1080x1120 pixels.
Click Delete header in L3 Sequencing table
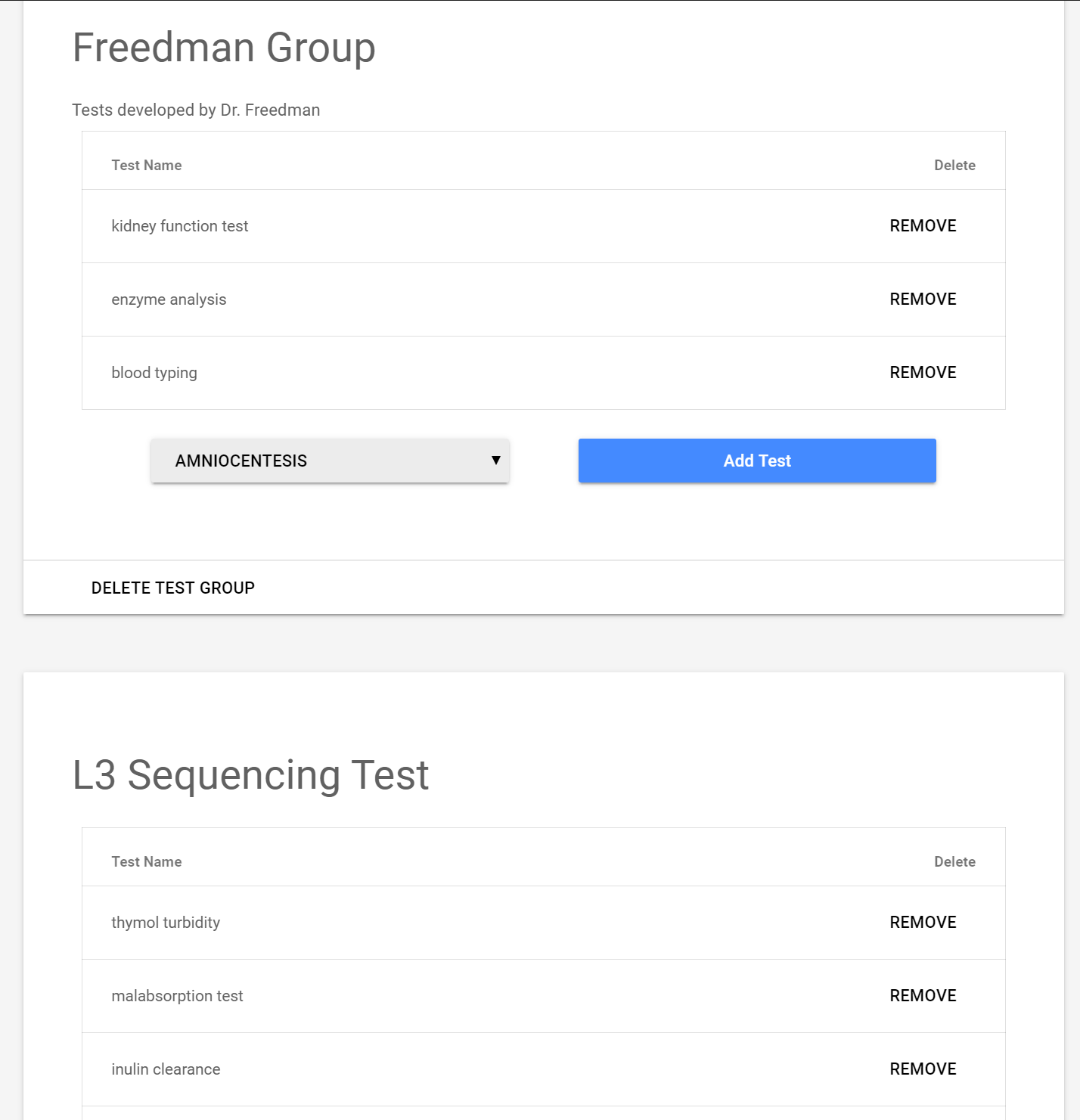[x=954, y=862]
